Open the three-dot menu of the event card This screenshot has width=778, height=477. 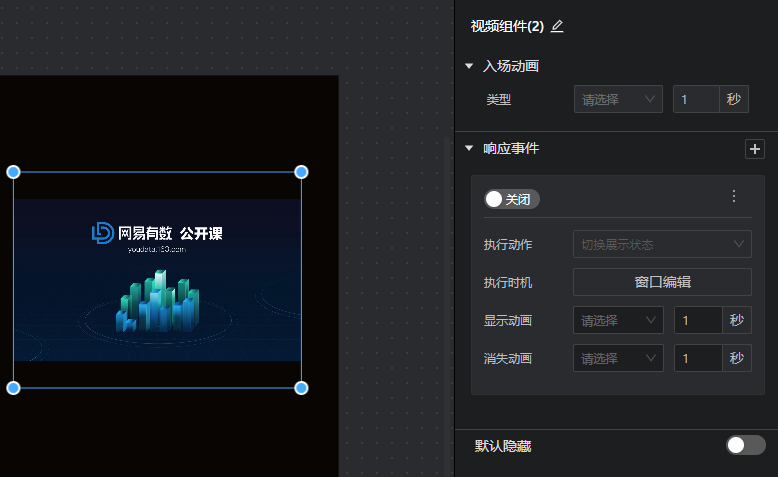pyautogui.click(x=734, y=196)
